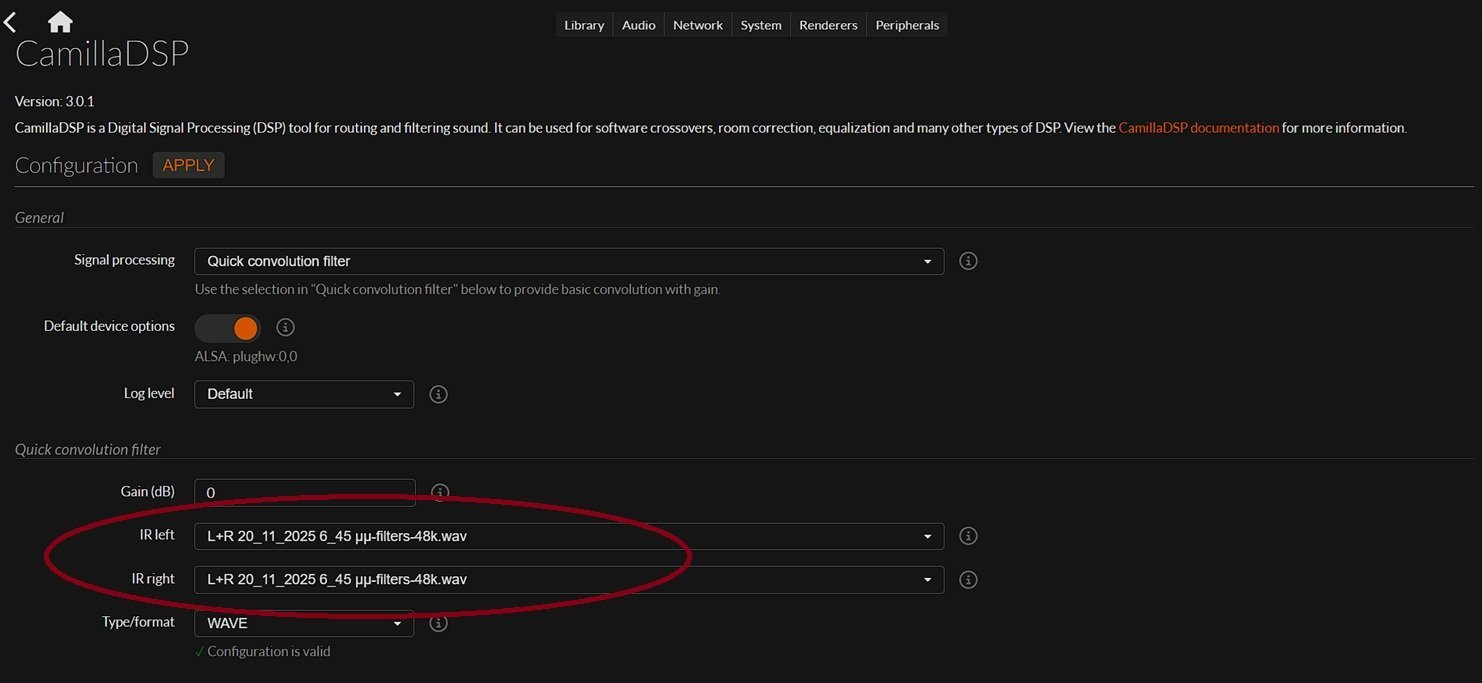Go to home via house icon
The height and width of the screenshot is (683, 1482).
(60, 22)
